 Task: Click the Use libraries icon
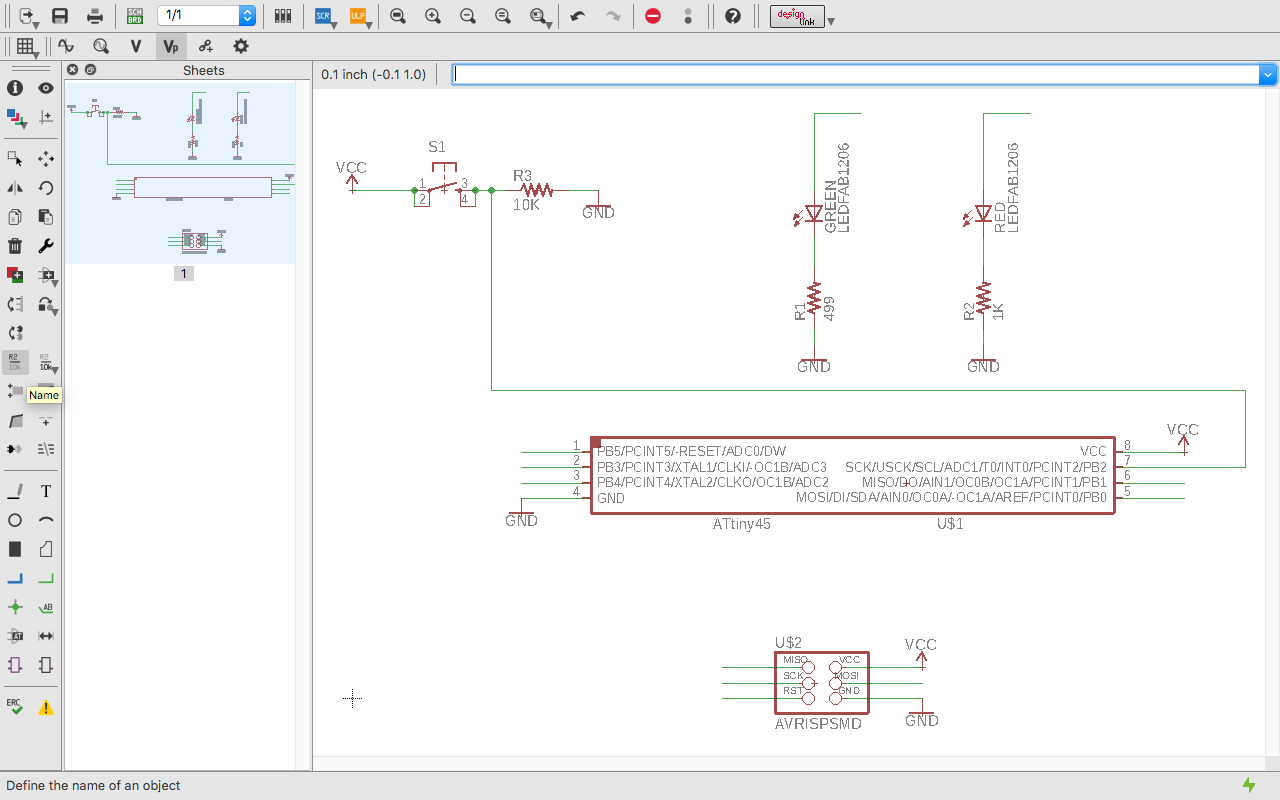283,16
